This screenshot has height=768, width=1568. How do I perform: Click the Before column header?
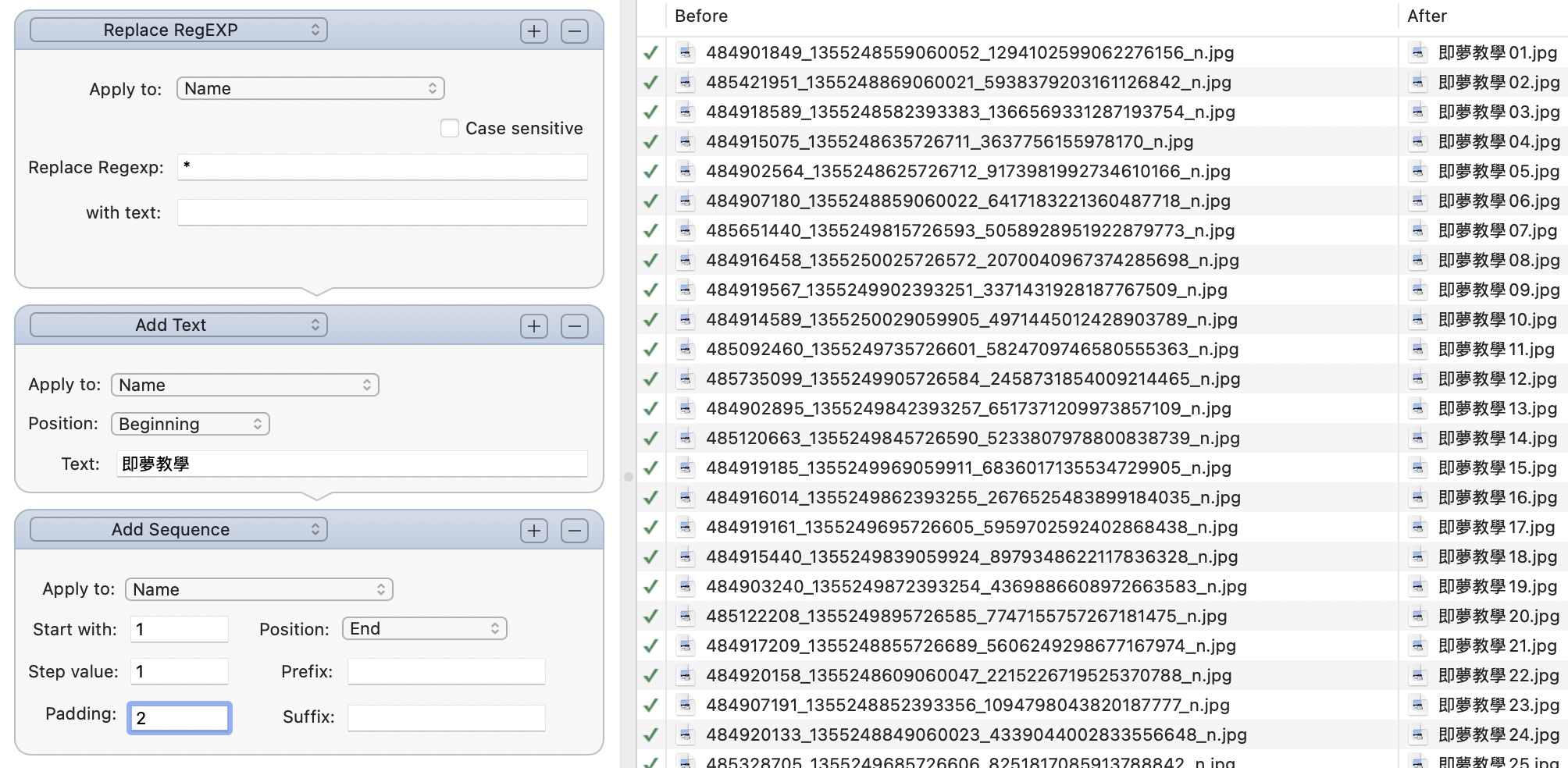pyautogui.click(x=701, y=16)
